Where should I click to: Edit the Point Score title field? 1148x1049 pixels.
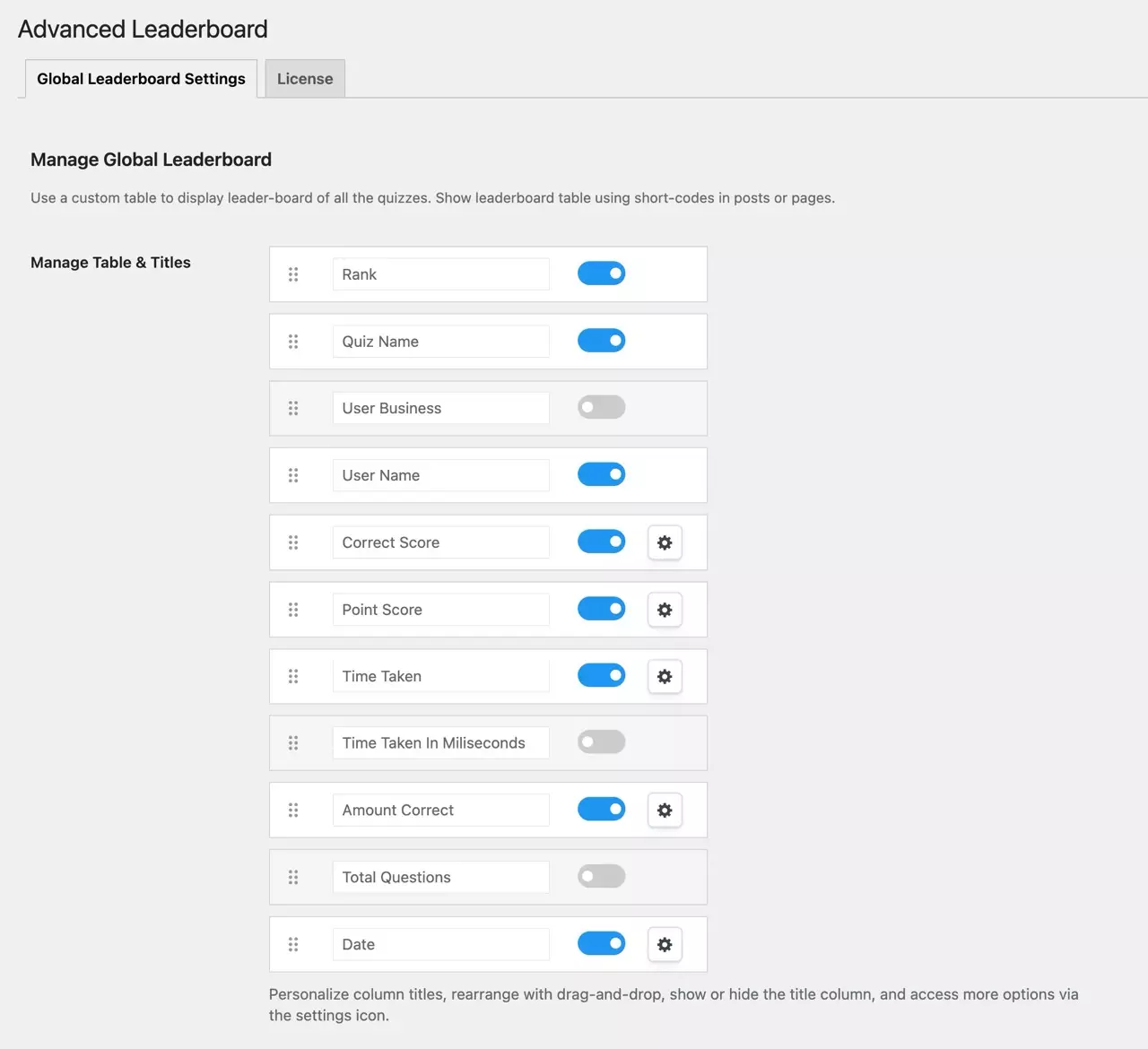[x=440, y=610]
